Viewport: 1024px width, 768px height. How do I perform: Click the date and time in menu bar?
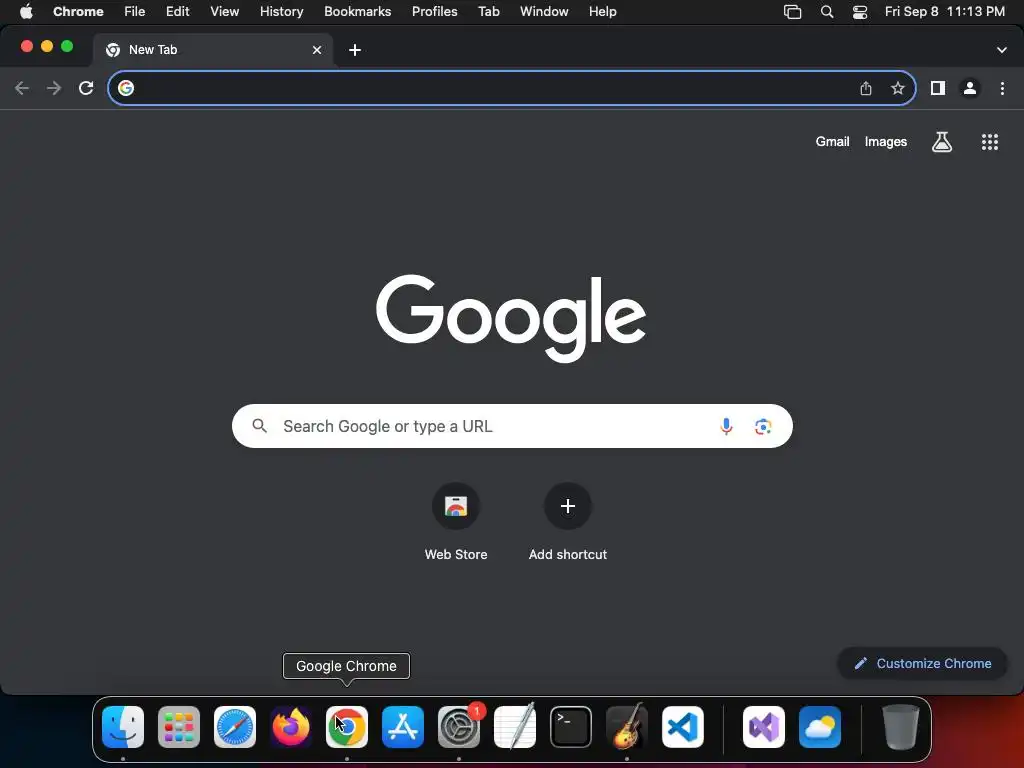click(x=944, y=12)
